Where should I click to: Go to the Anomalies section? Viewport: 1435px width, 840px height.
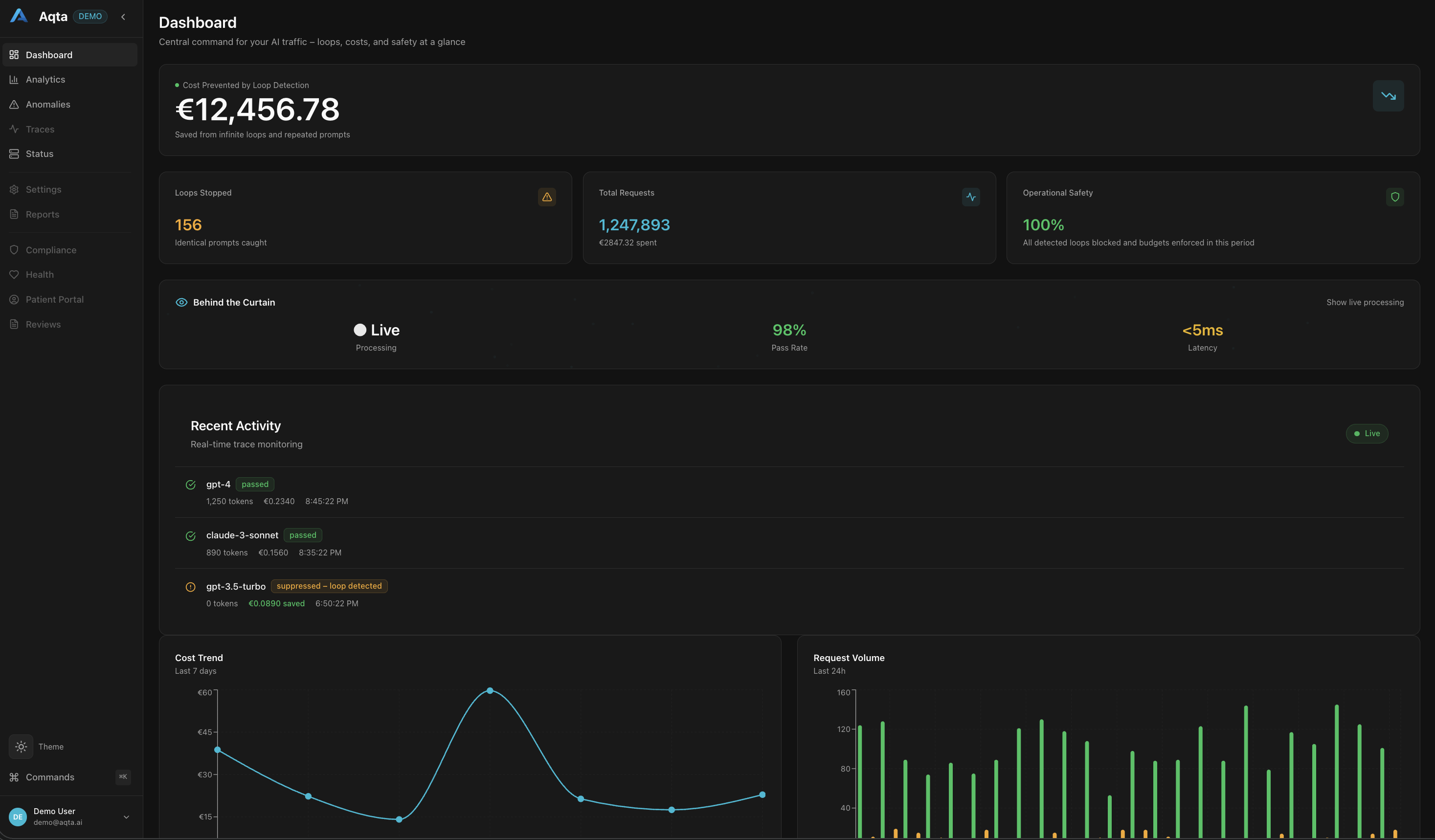pos(48,104)
